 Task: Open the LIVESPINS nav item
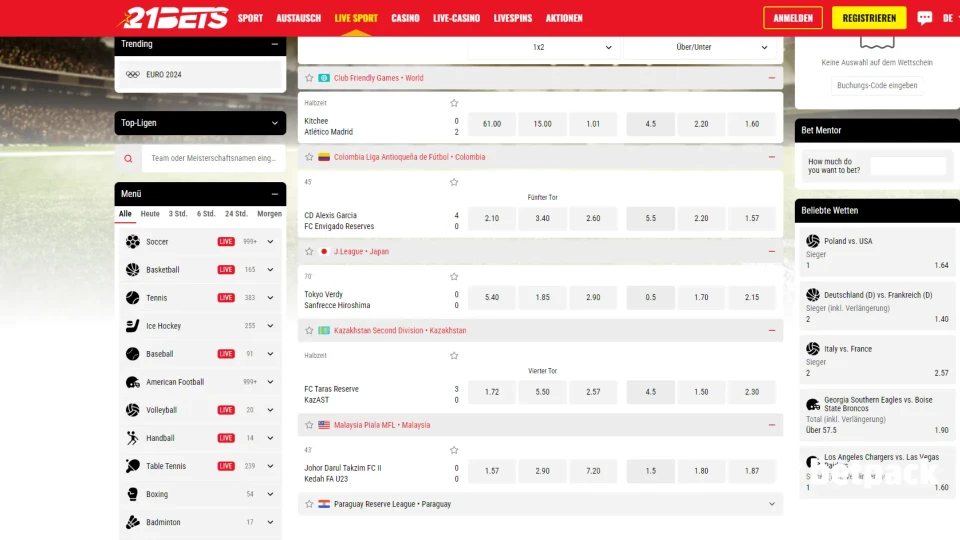tap(512, 18)
